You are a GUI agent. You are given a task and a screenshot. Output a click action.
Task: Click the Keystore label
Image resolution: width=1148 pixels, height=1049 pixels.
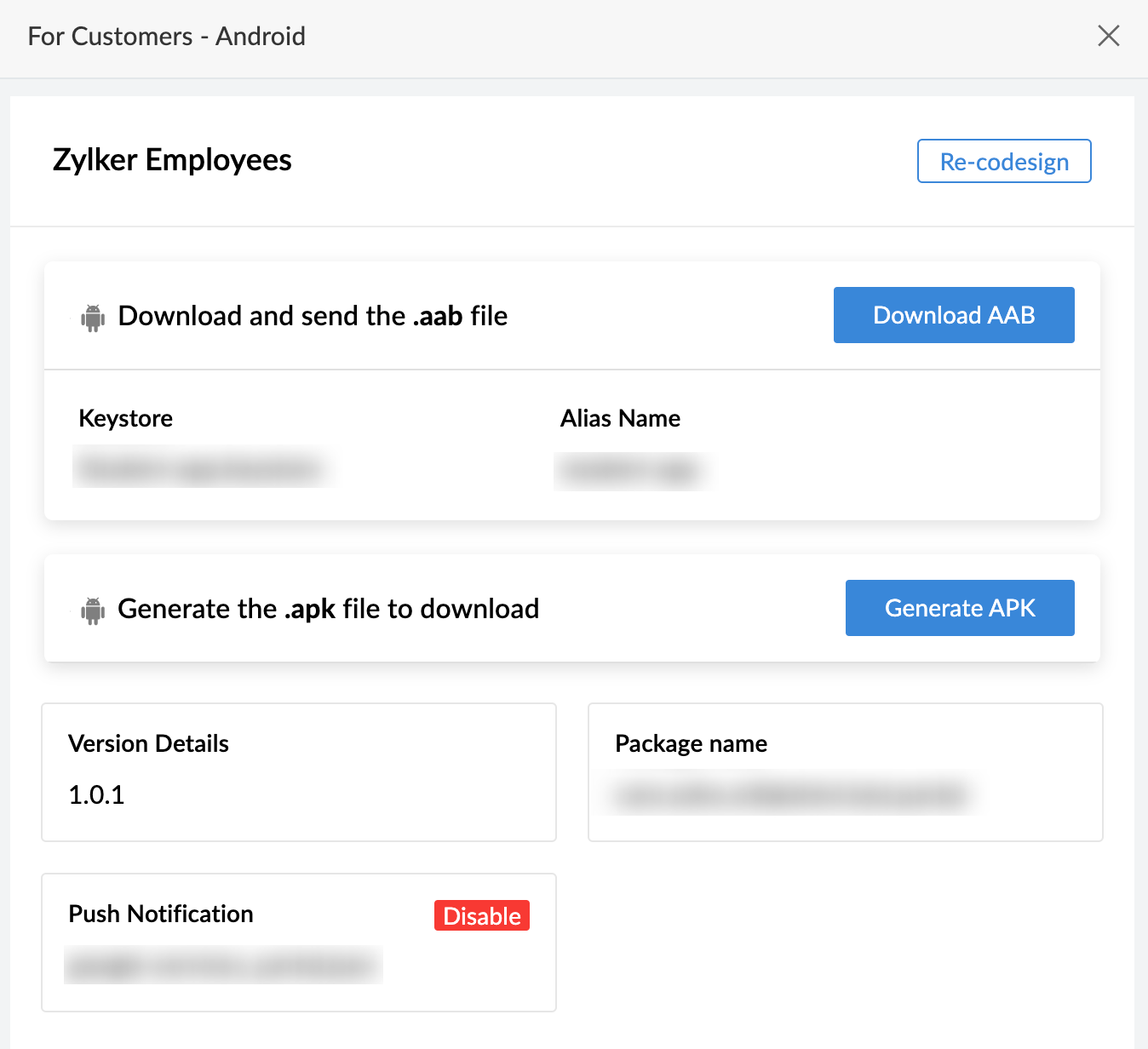(126, 418)
